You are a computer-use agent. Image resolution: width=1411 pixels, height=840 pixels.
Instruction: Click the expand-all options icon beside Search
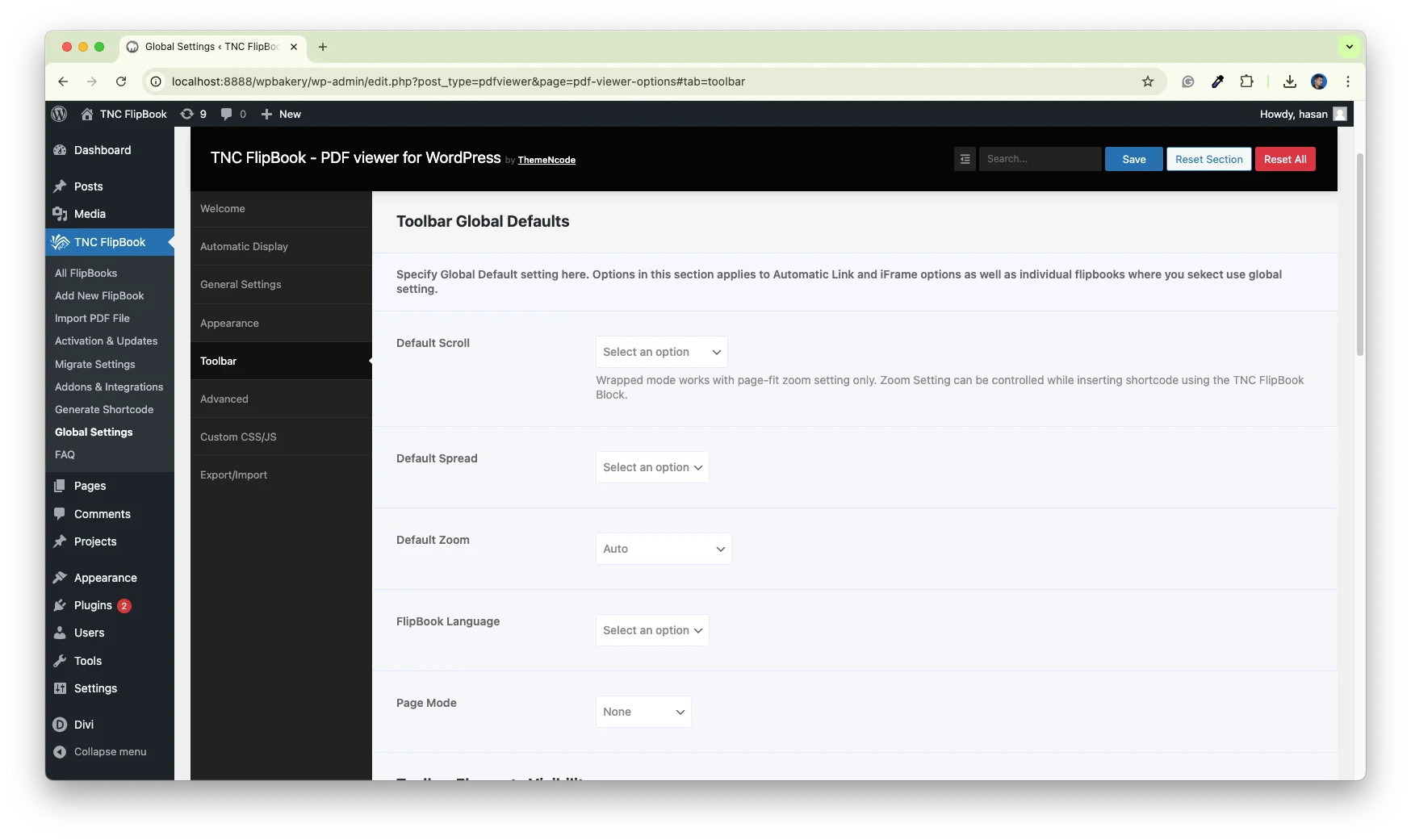[965, 159]
